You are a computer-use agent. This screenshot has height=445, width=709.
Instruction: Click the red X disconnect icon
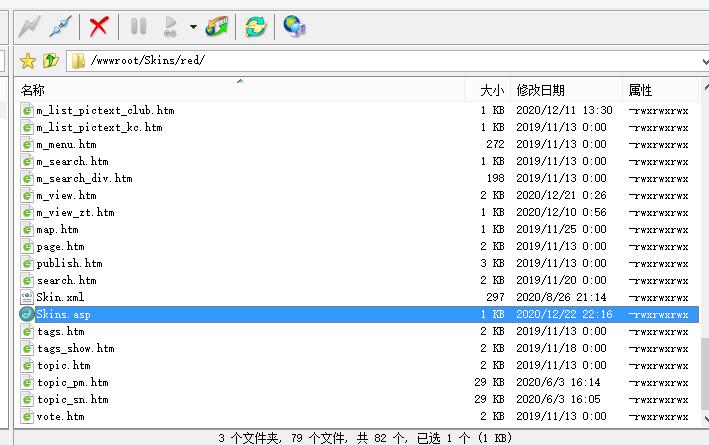point(99,26)
